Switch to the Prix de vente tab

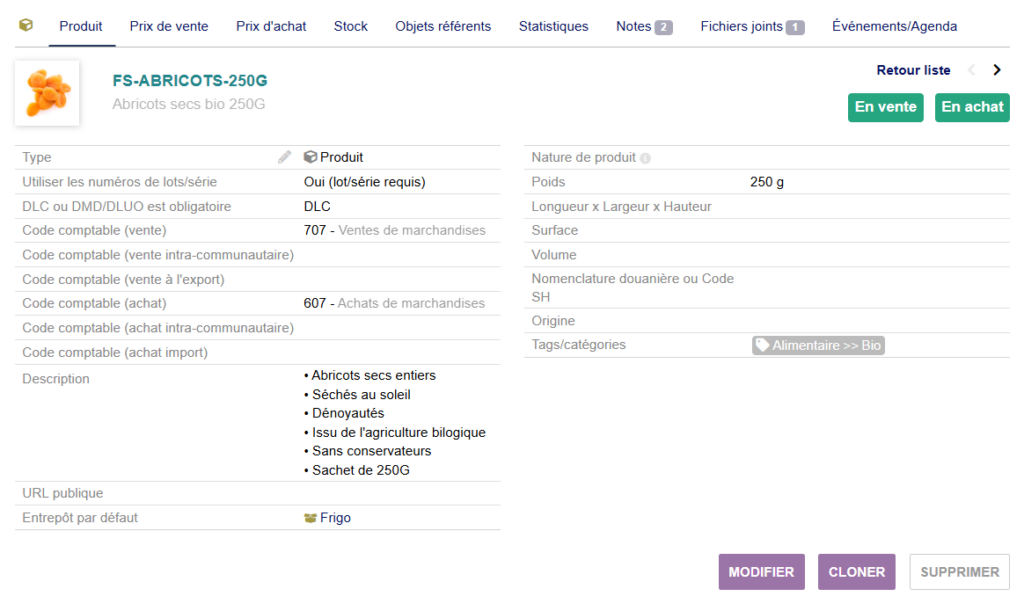pos(169,26)
